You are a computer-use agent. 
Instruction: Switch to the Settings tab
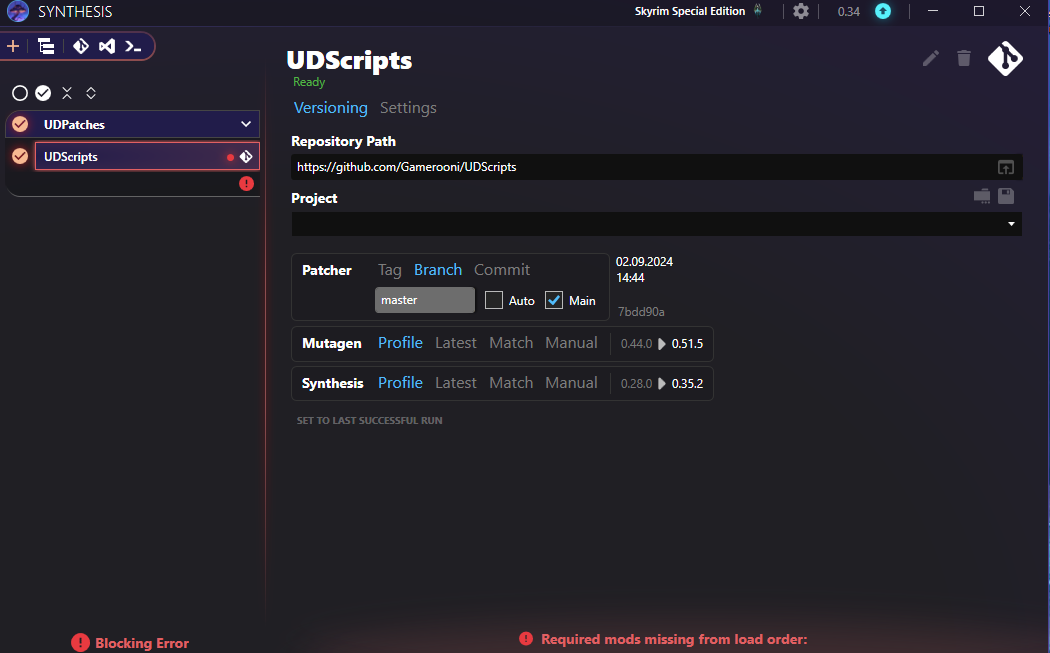click(408, 108)
